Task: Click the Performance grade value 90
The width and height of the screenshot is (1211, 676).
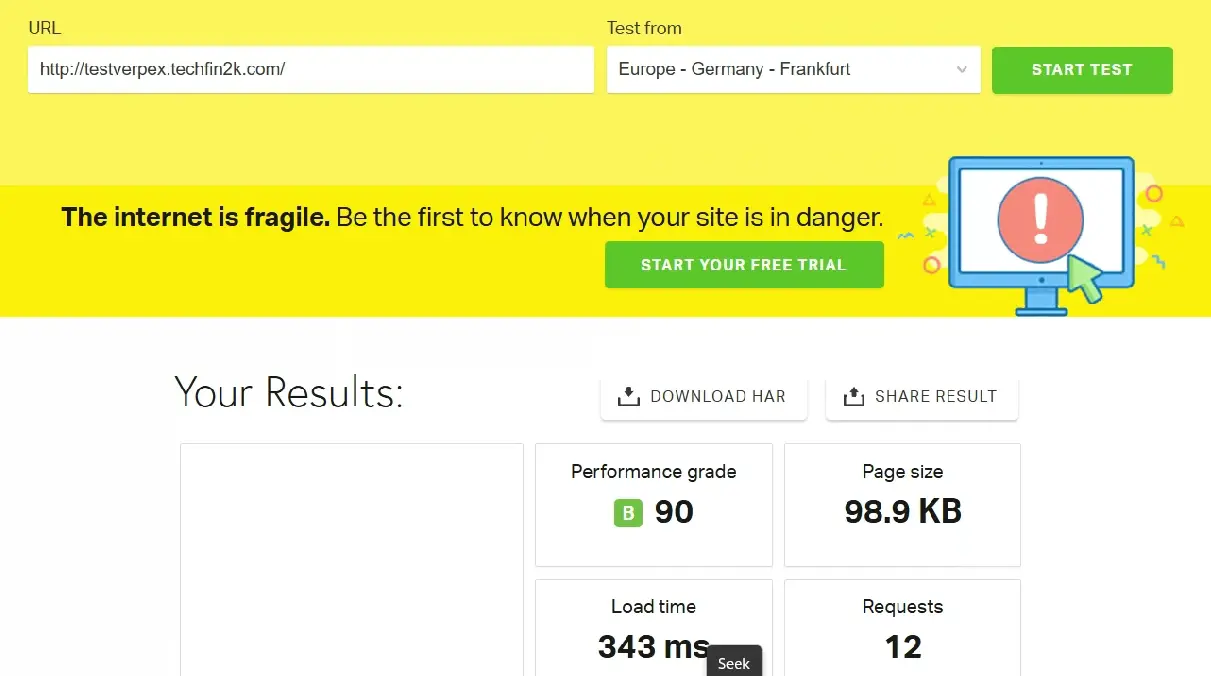Action: 674,512
